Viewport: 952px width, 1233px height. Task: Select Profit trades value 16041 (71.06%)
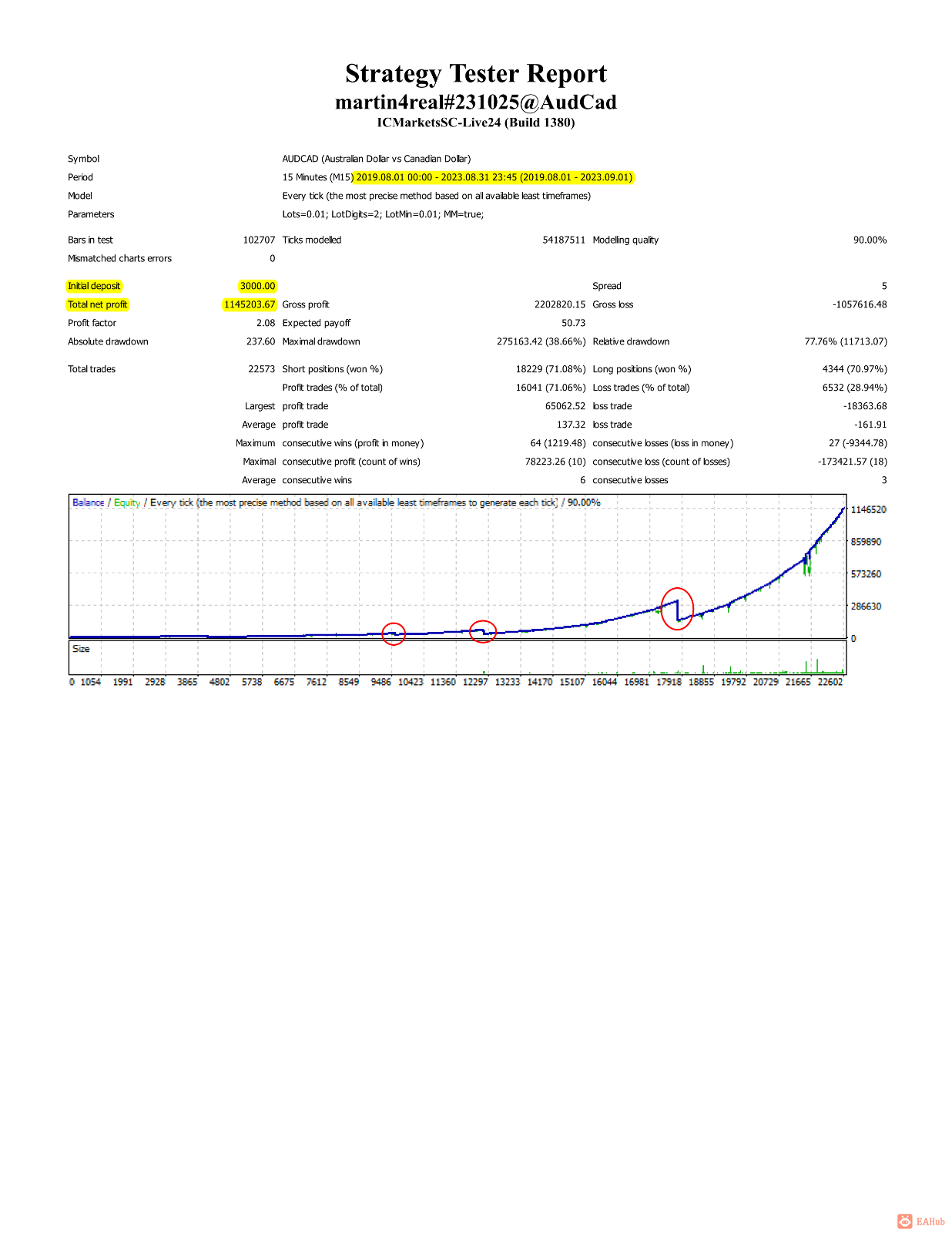coord(551,388)
